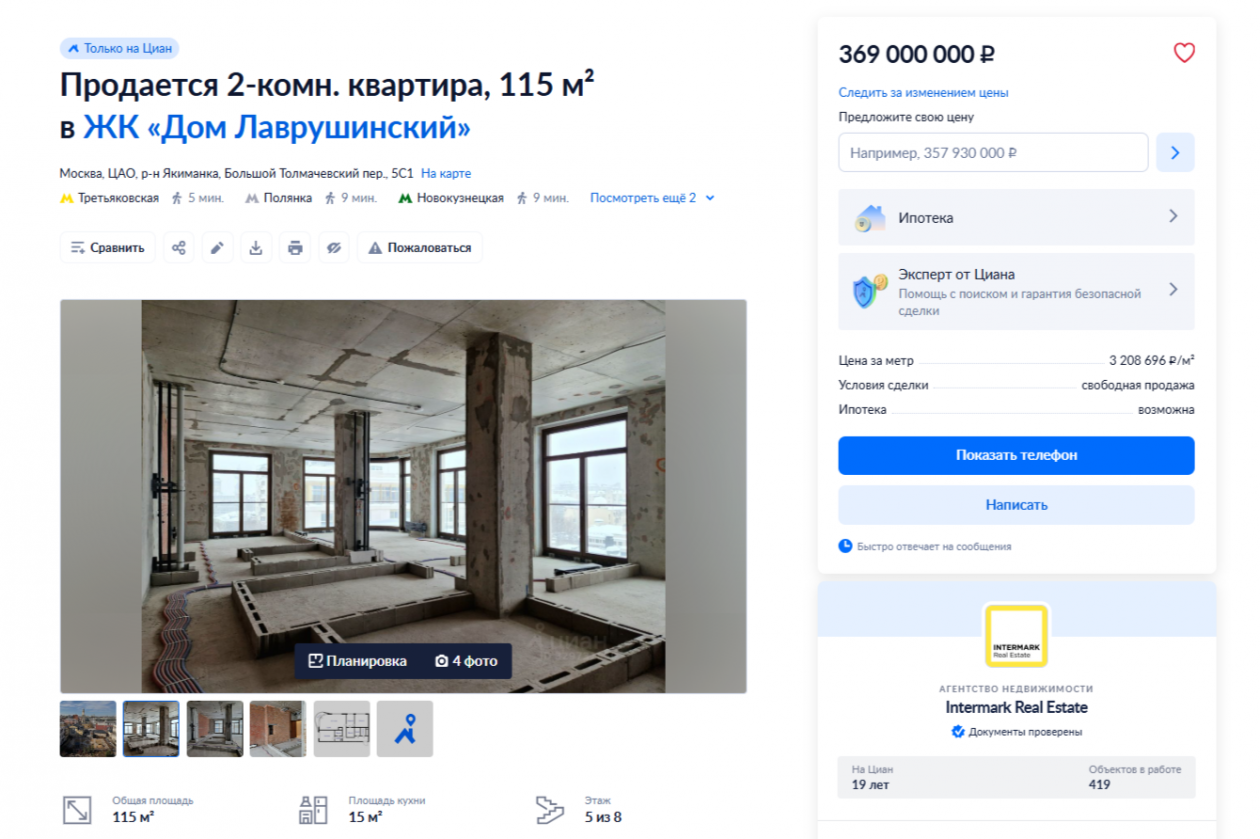Viewport: 1260px width, 839px height.
Task: Select floor plan thumbnail
Action: (x=342, y=728)
